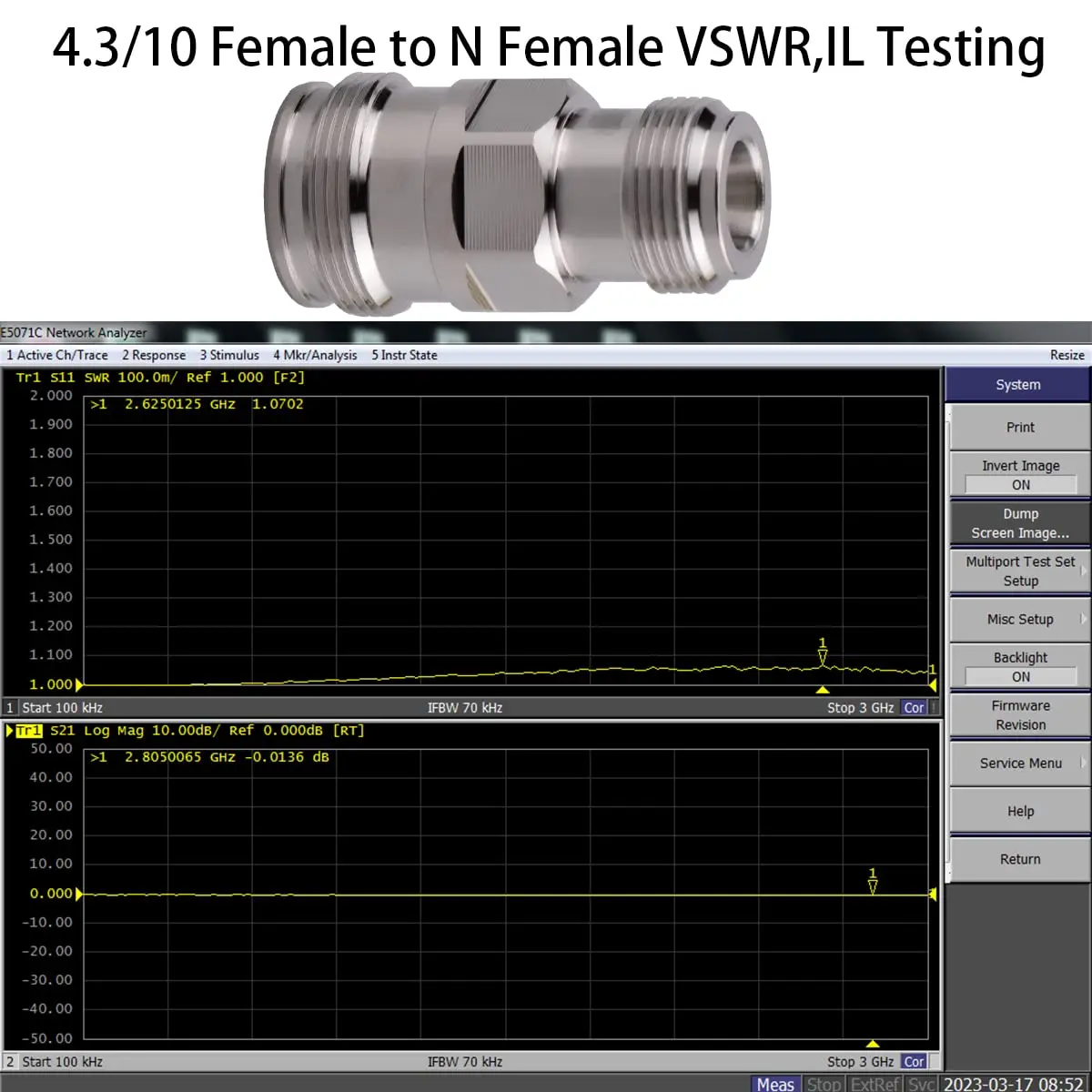Image resolution: width=1092 pixels, height=1092 pixels.
Task: Click the Print softkey
Action: point(1020,427)
